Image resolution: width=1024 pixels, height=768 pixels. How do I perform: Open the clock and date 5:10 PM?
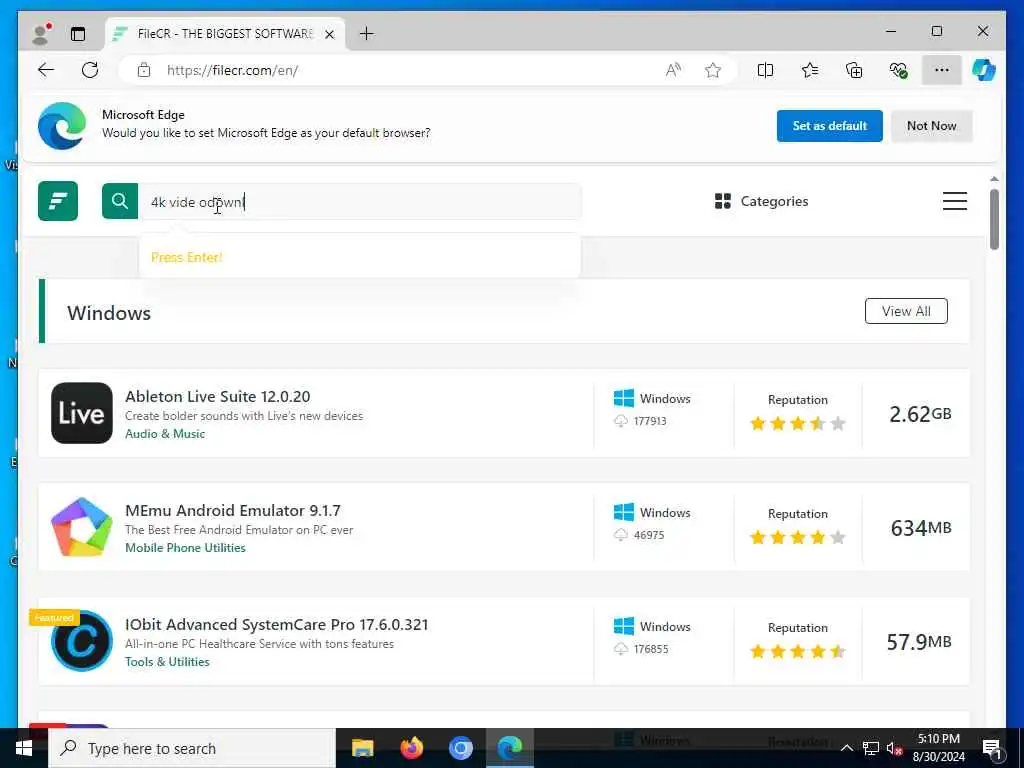tap(938, 748)
